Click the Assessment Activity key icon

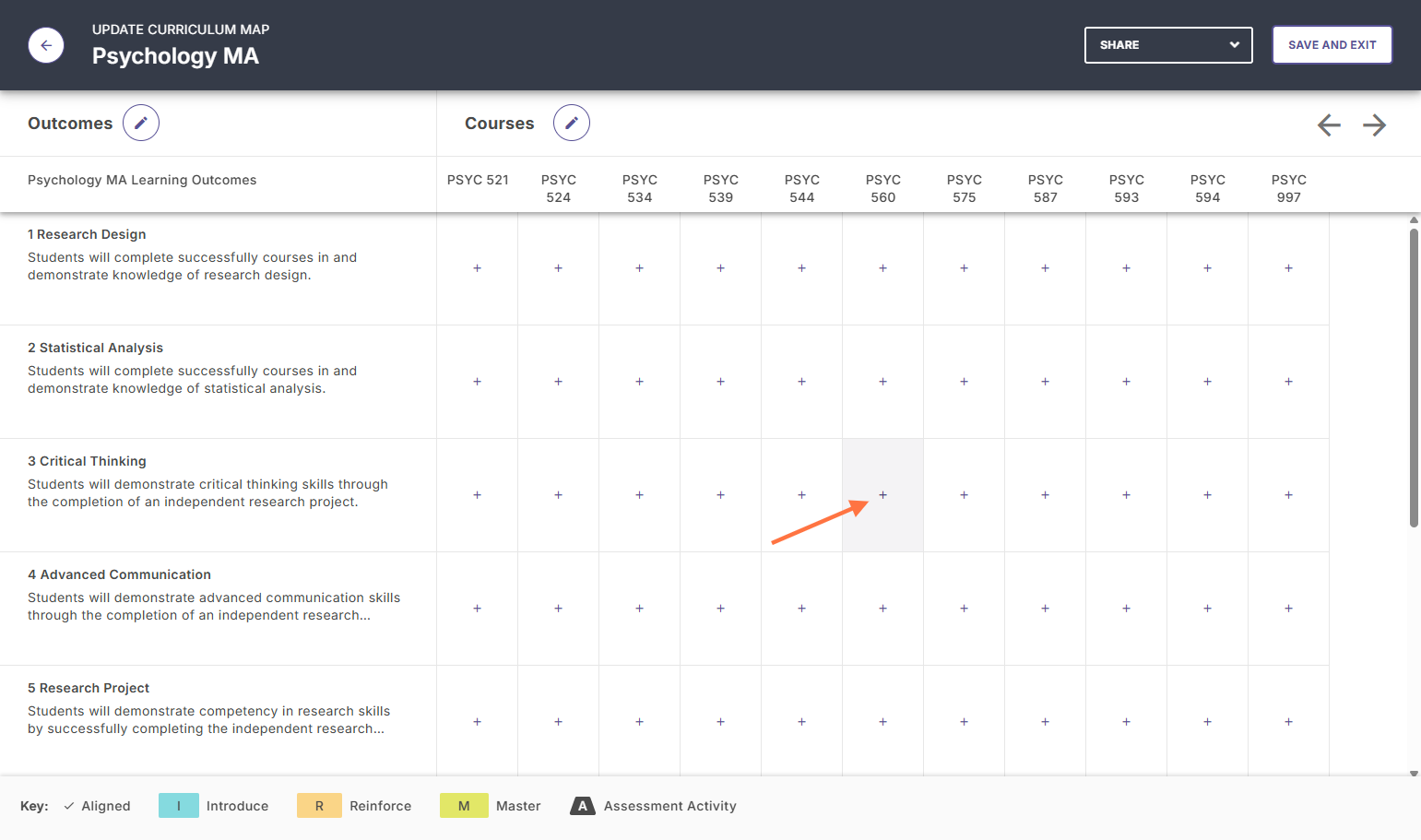tap(583, 806)
